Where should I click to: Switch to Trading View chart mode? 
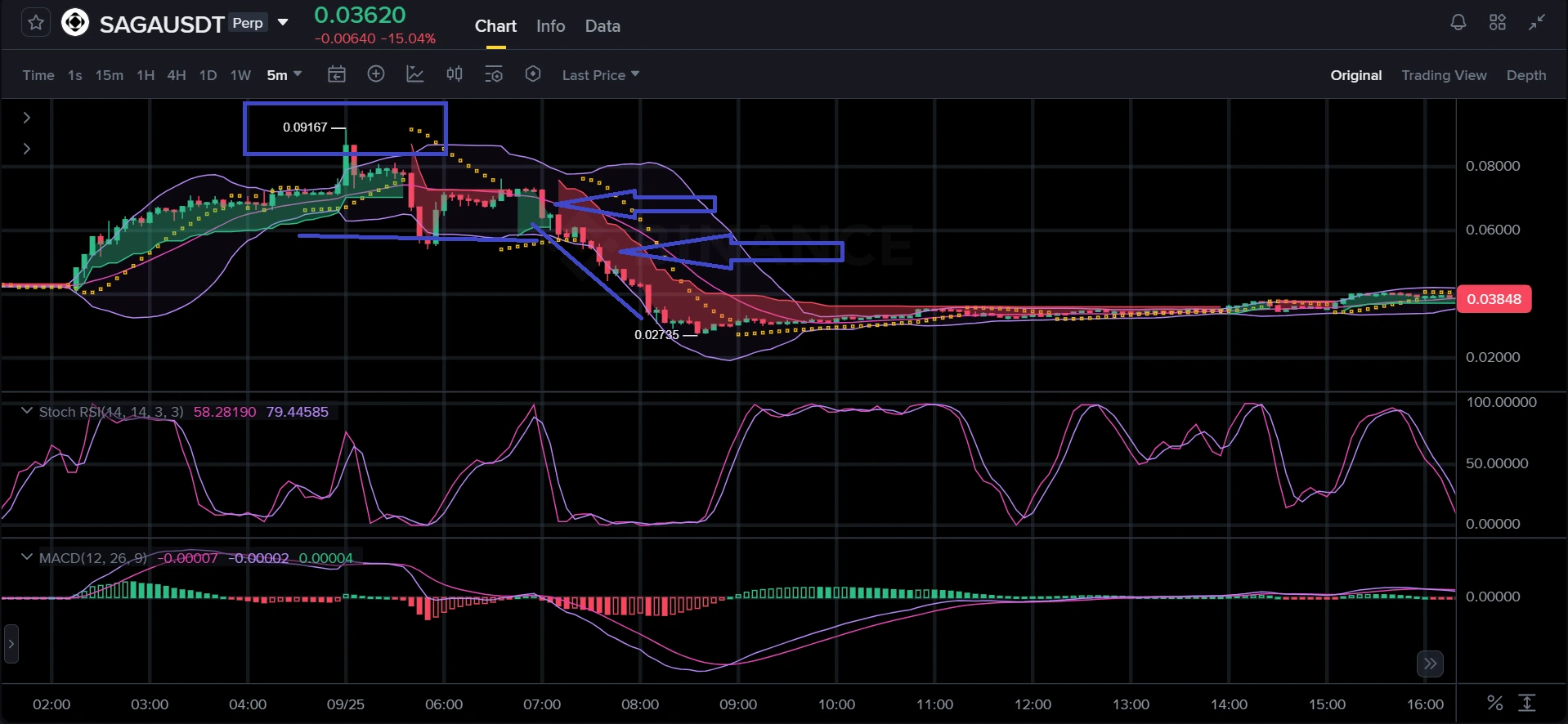[x=1444, y=75]
